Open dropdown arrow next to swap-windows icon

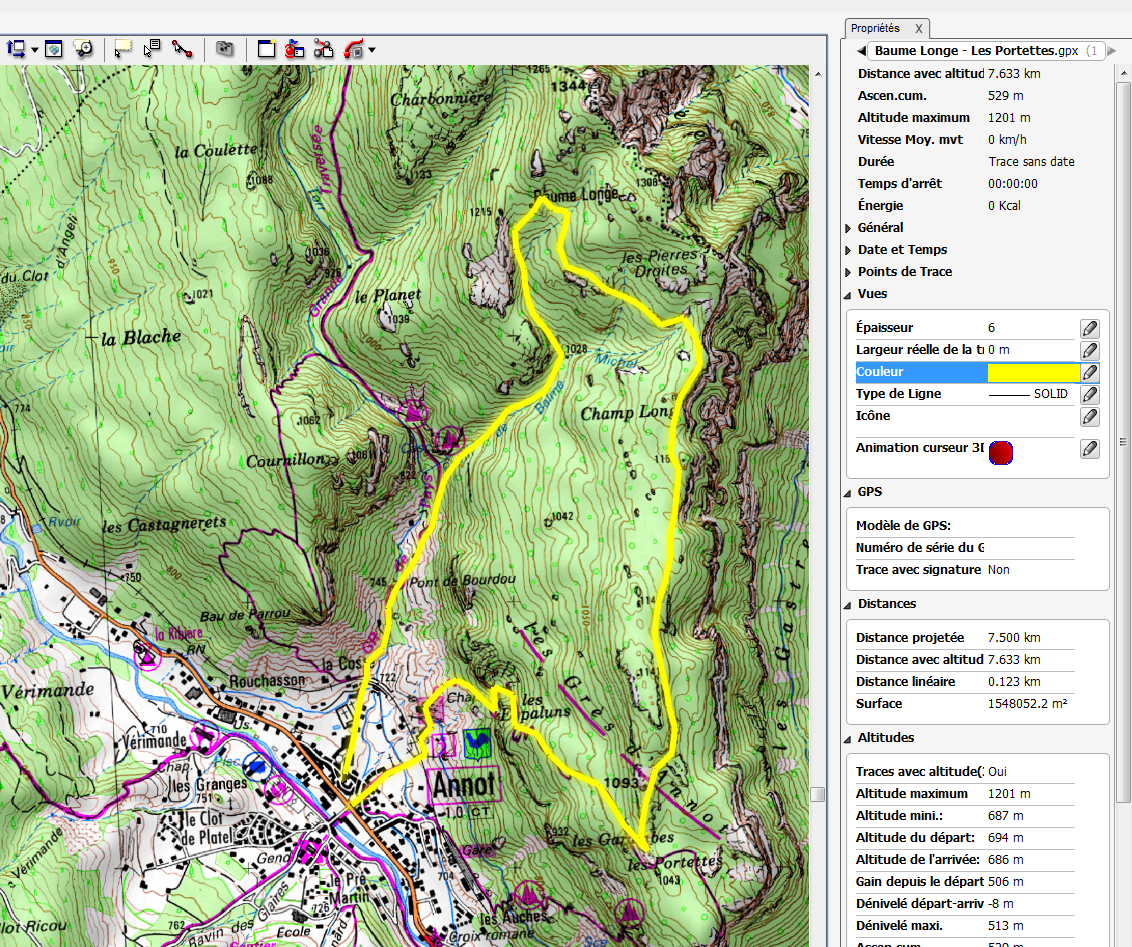pos(35,49)
